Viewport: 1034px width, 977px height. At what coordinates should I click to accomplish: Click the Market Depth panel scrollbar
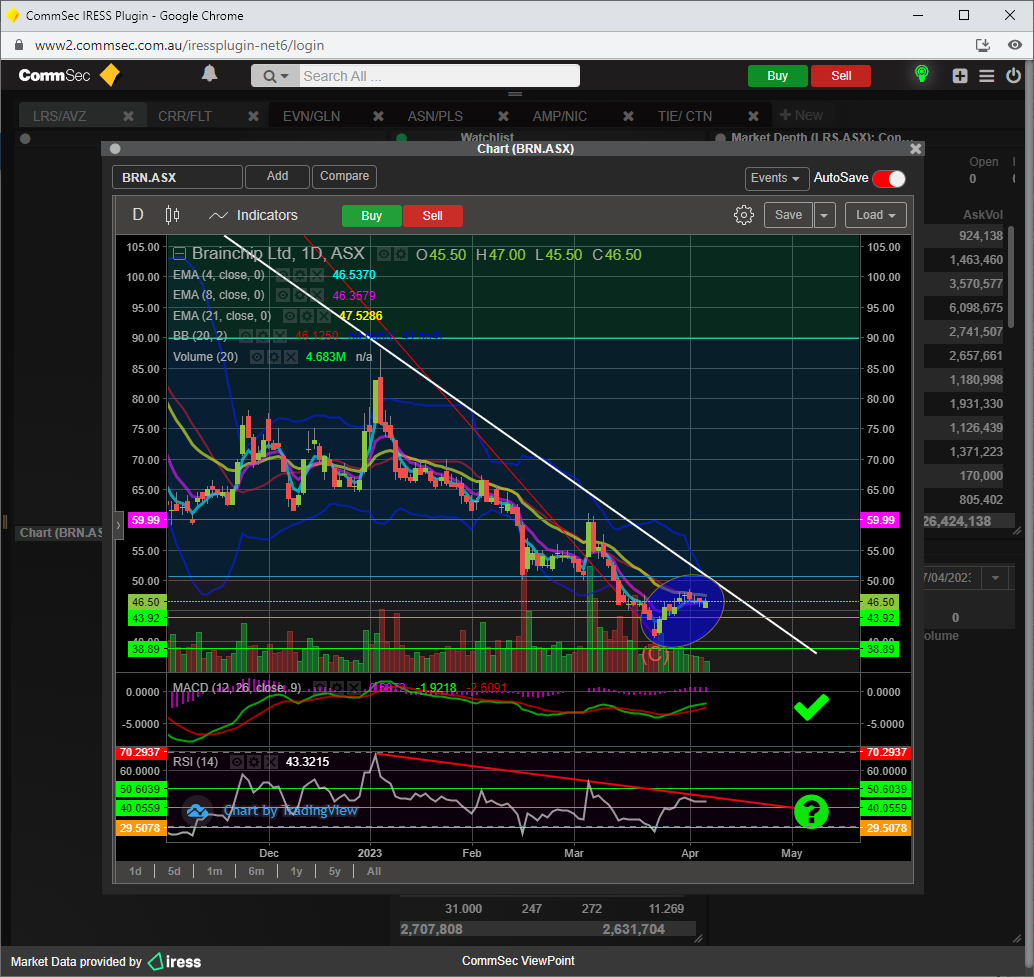click(1010, 277)
